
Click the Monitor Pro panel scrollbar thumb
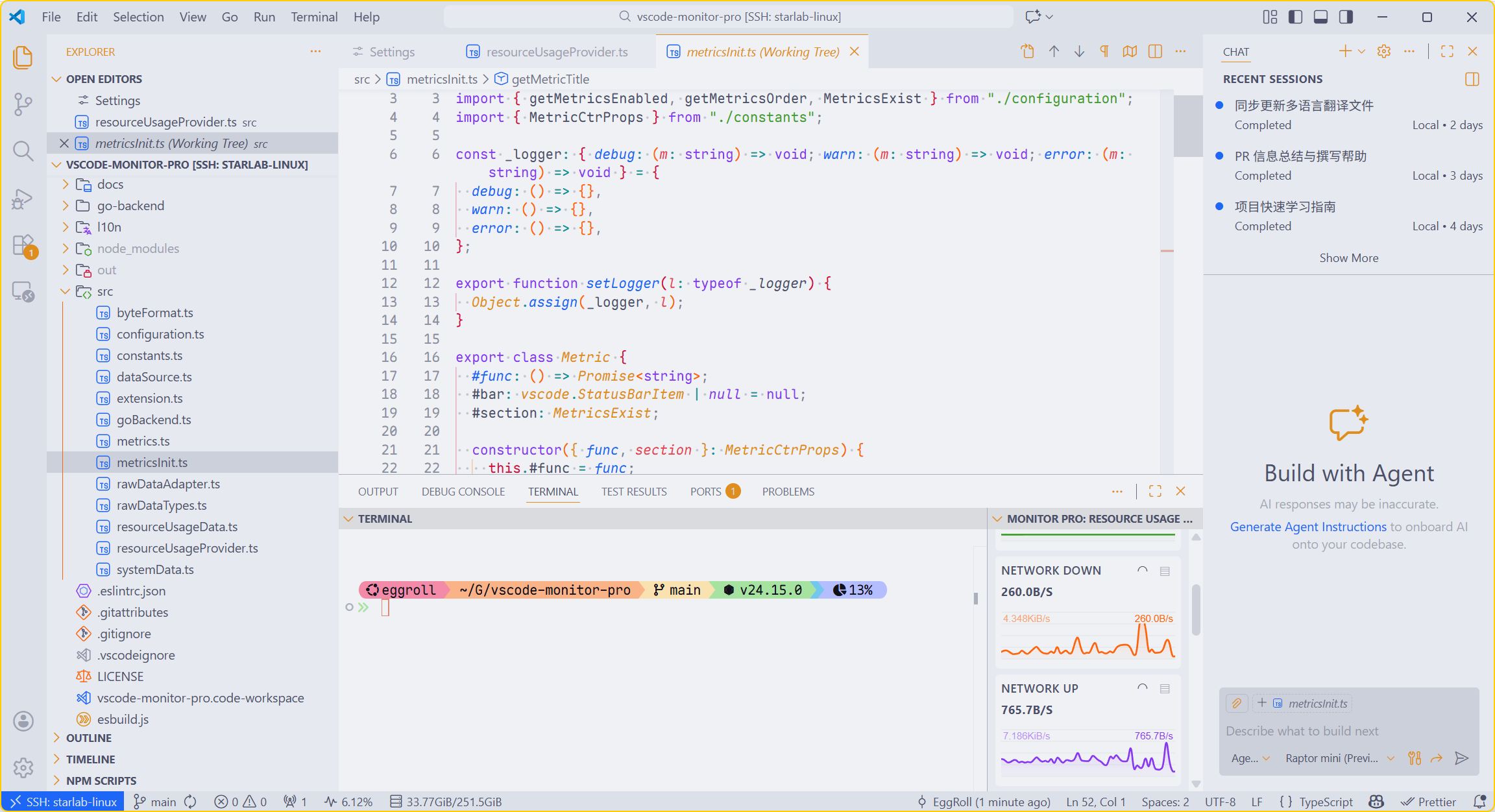click(1196, 610)
